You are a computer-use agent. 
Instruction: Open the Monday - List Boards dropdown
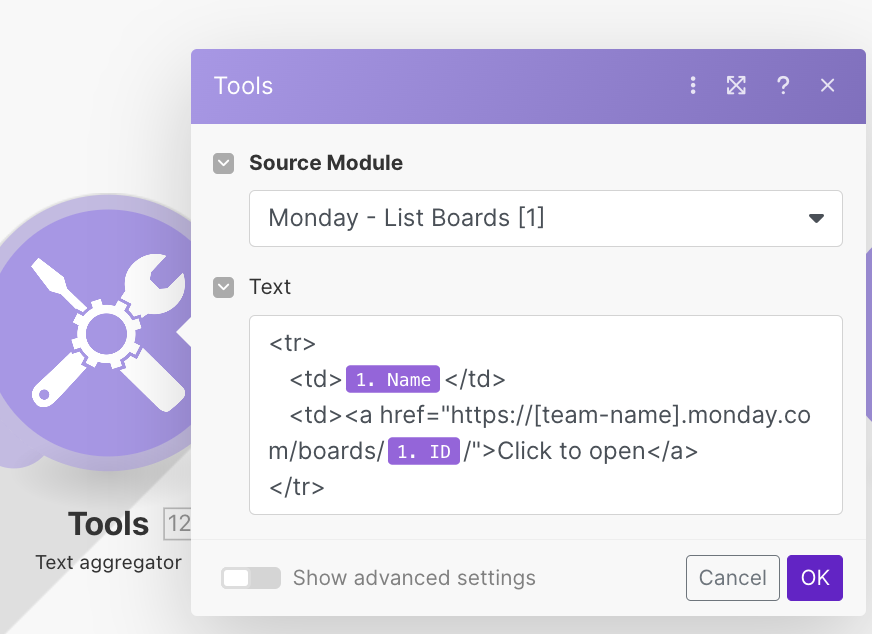pos(545,218)
